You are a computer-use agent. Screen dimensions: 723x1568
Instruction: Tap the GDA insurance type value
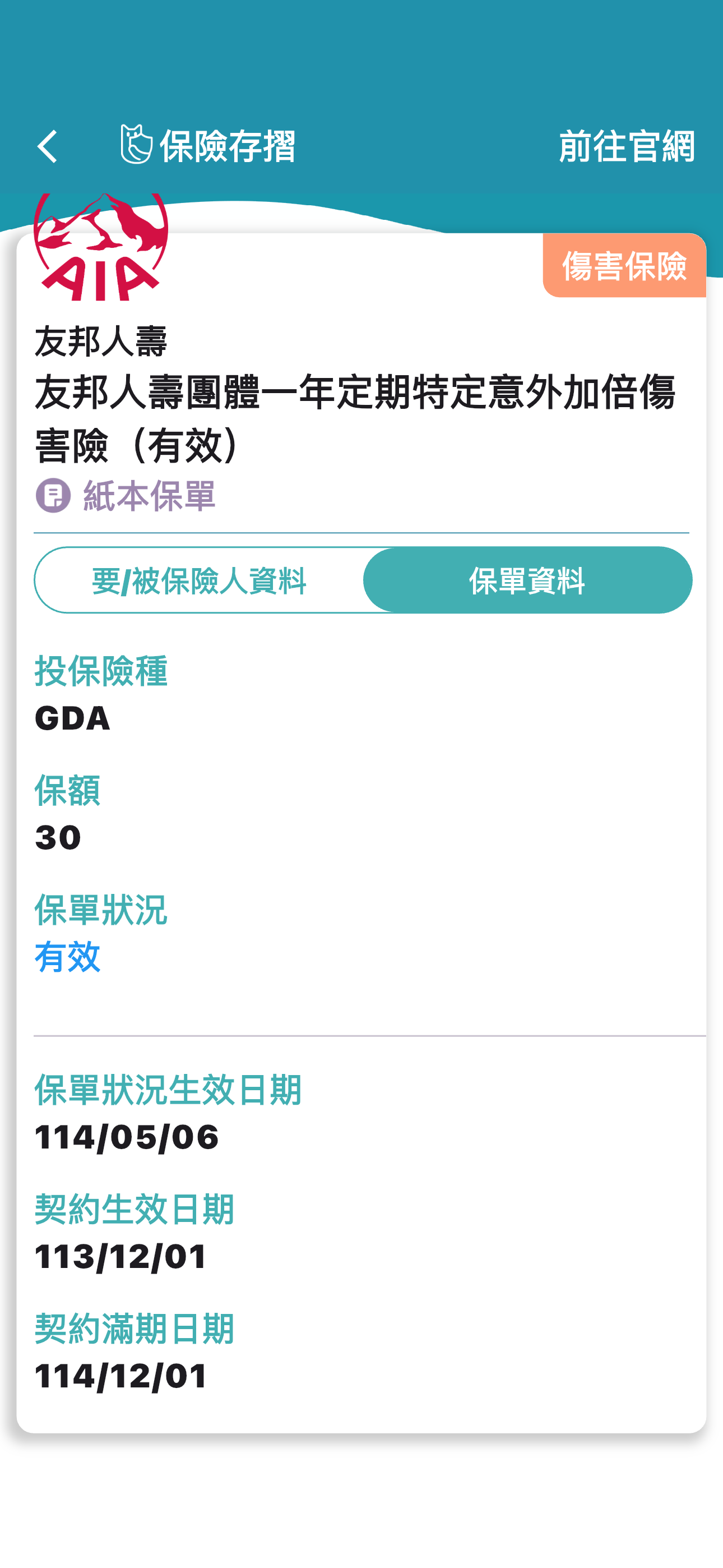click(73, 718)
